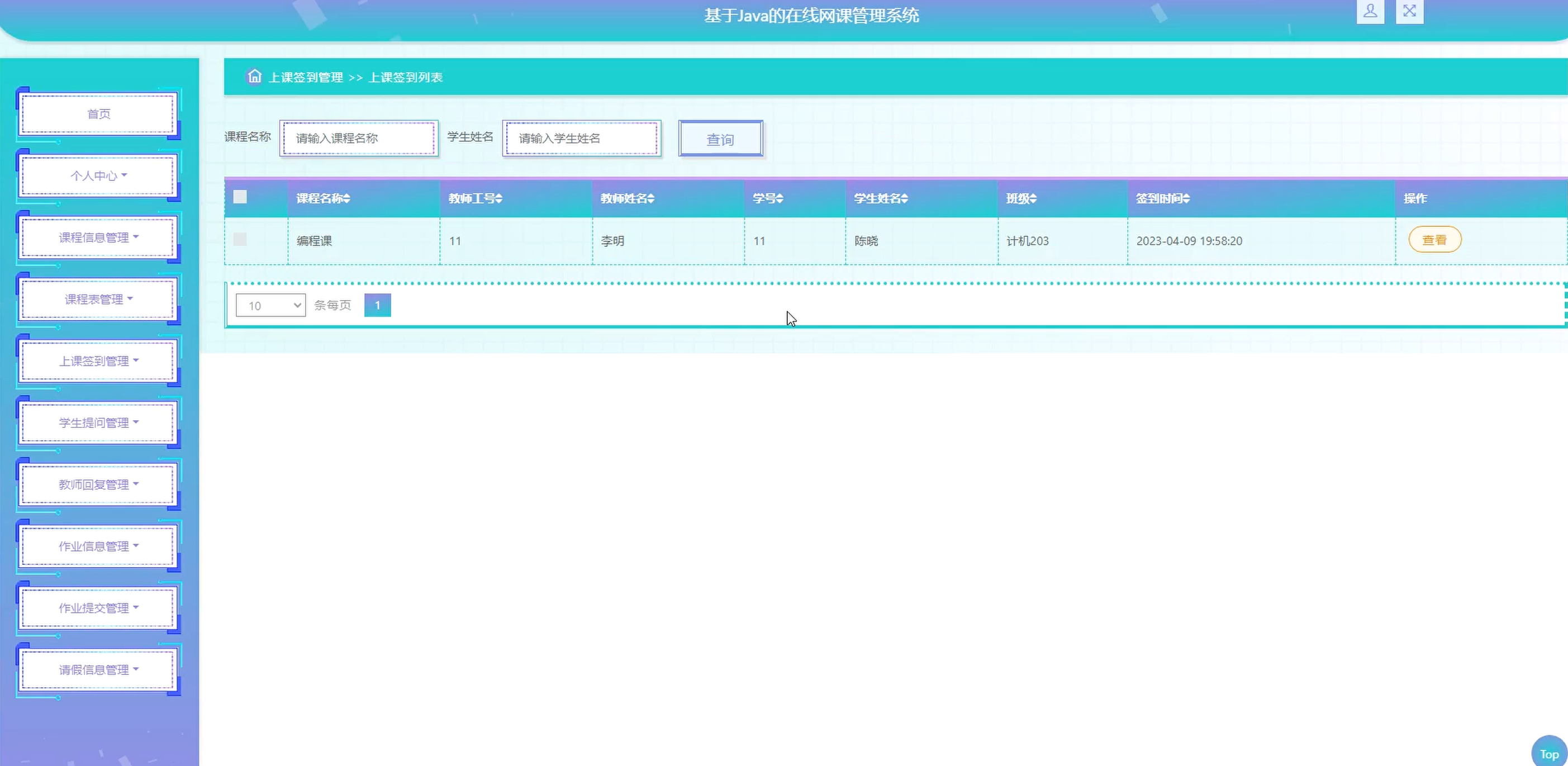Viewport: 1568px width, 766px height.
Task: Go to home via breadcrumb house icon
Action: pos(254,77)
